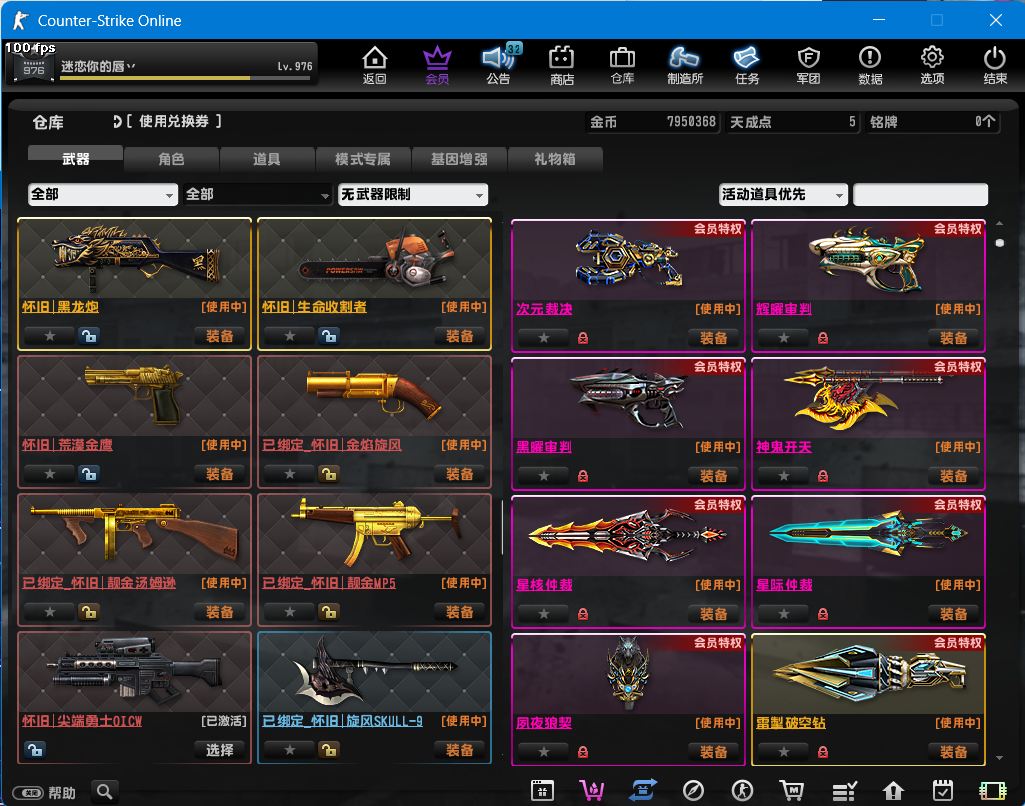The width and height of the screenshot is (1025, 806).
Task: Open the 仓库 inventory briefcase icon
Action: click(622, 65)
